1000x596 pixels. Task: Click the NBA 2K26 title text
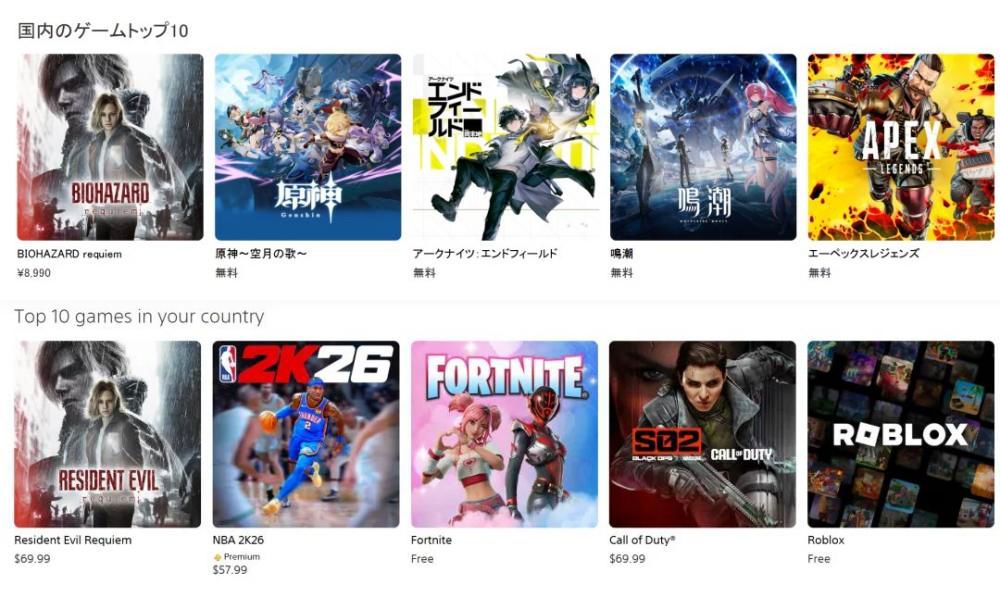click(238, 540)
